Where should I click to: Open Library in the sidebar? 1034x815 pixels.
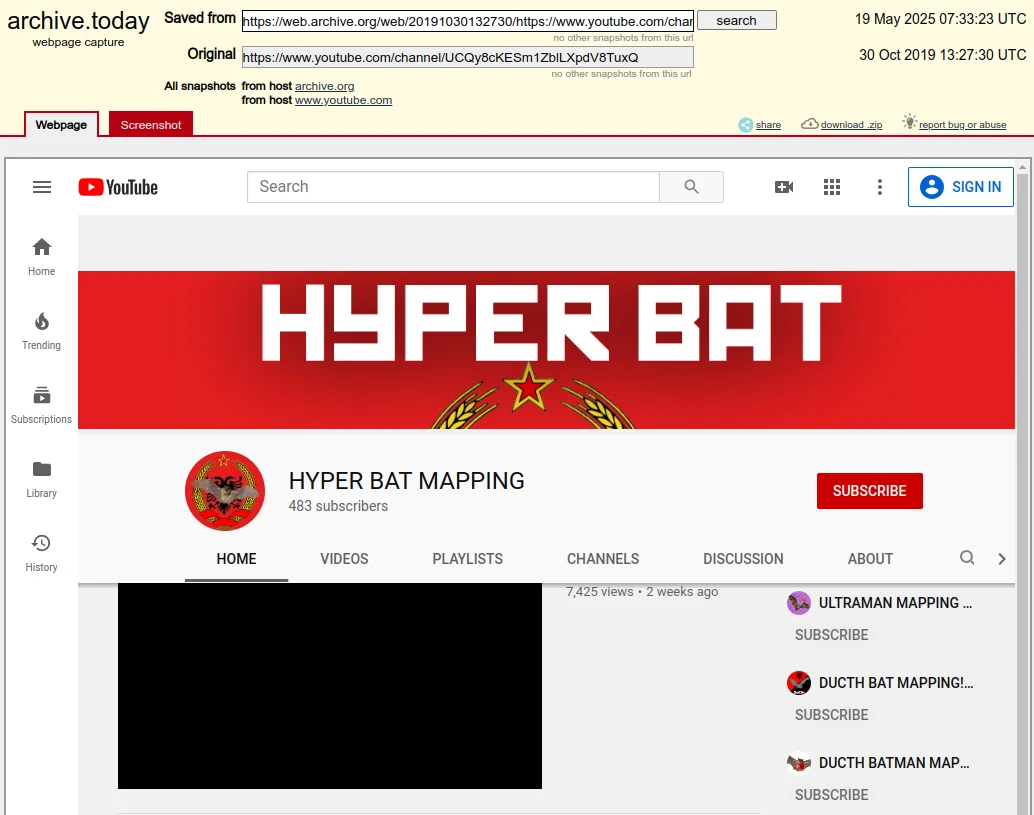coord(42,479)
